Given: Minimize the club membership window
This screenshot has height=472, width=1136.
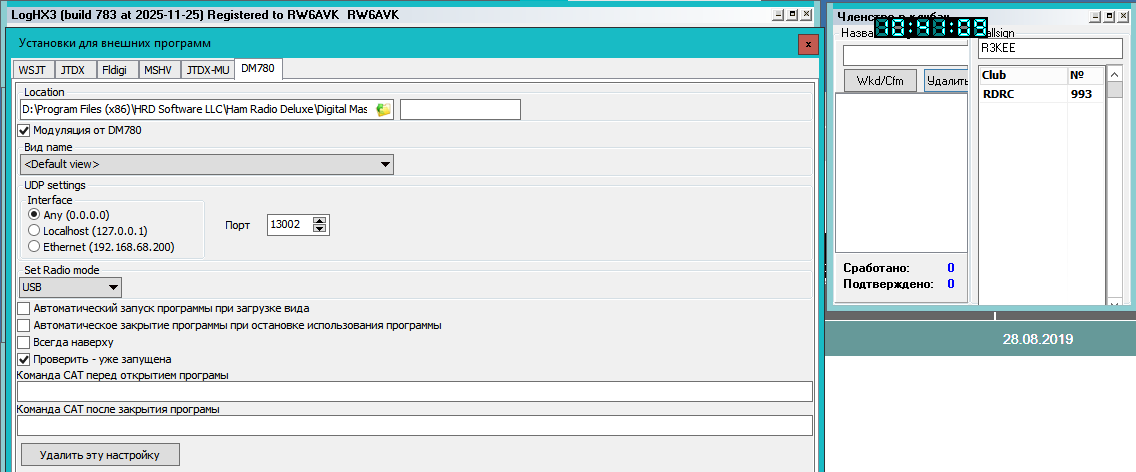Looking at the screenshot, I should tap(1096, 16).
